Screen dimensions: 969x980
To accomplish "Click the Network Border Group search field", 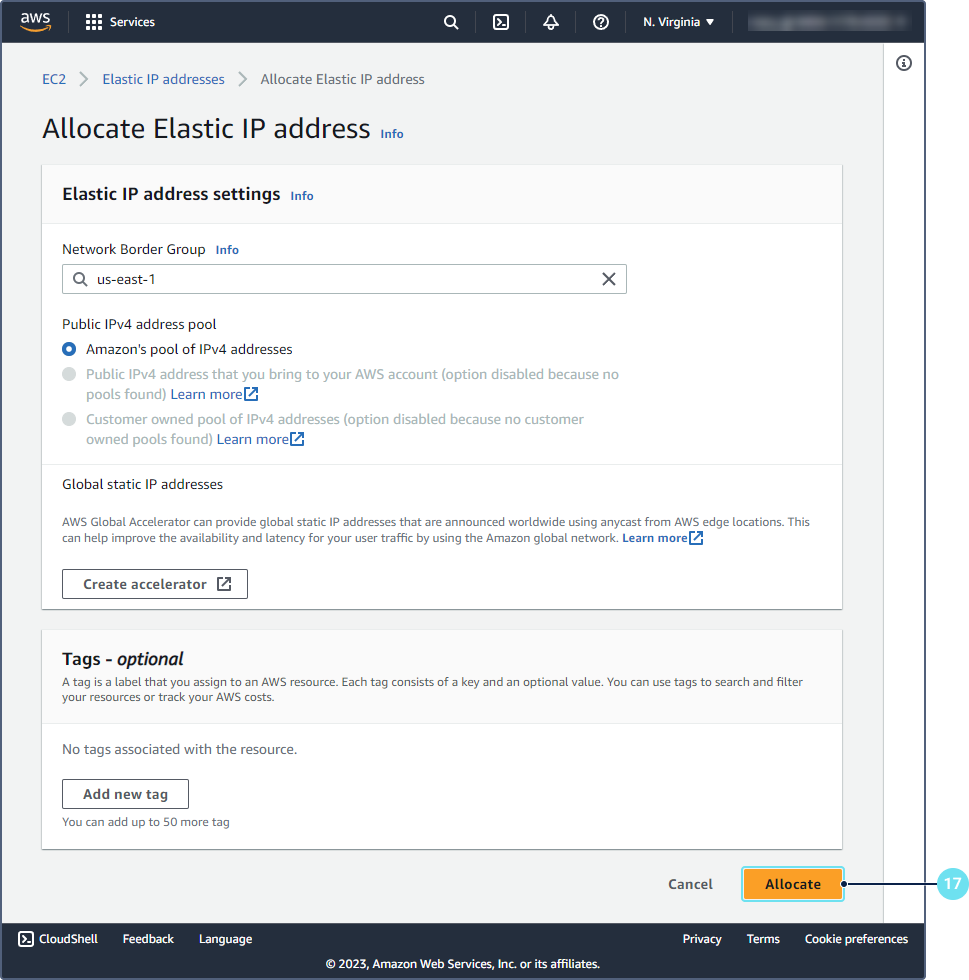I will pyautogui.click(x=340, y=279).
